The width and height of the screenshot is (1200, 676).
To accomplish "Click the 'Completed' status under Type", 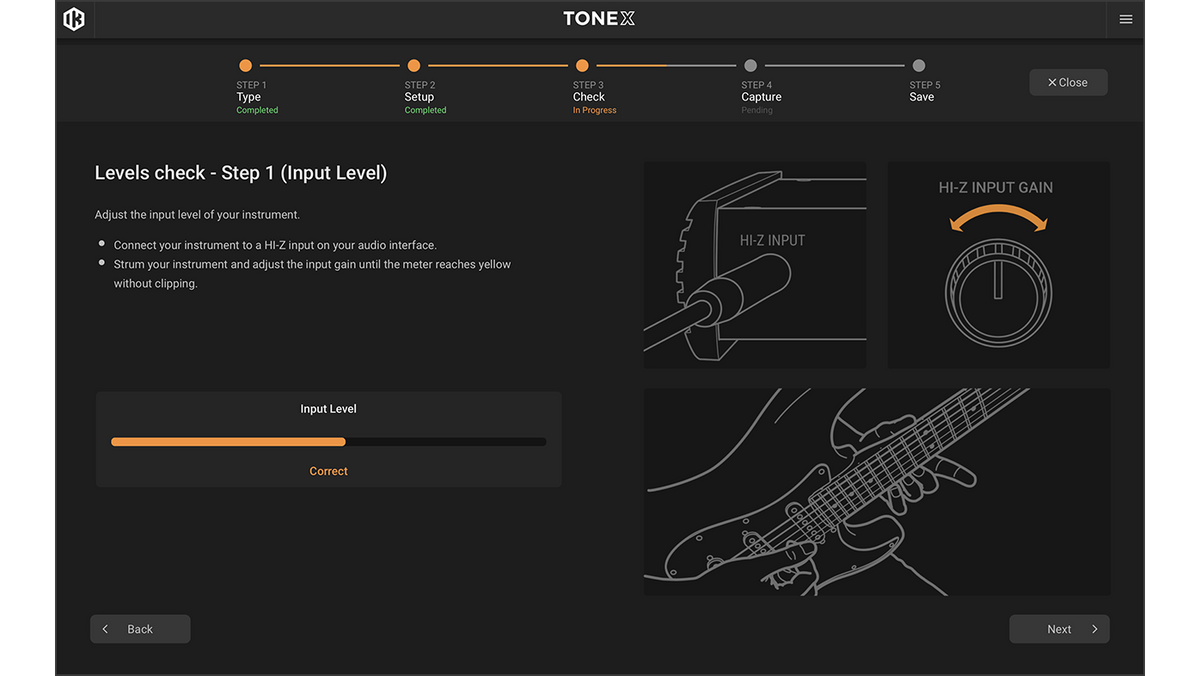I will 257,111.
